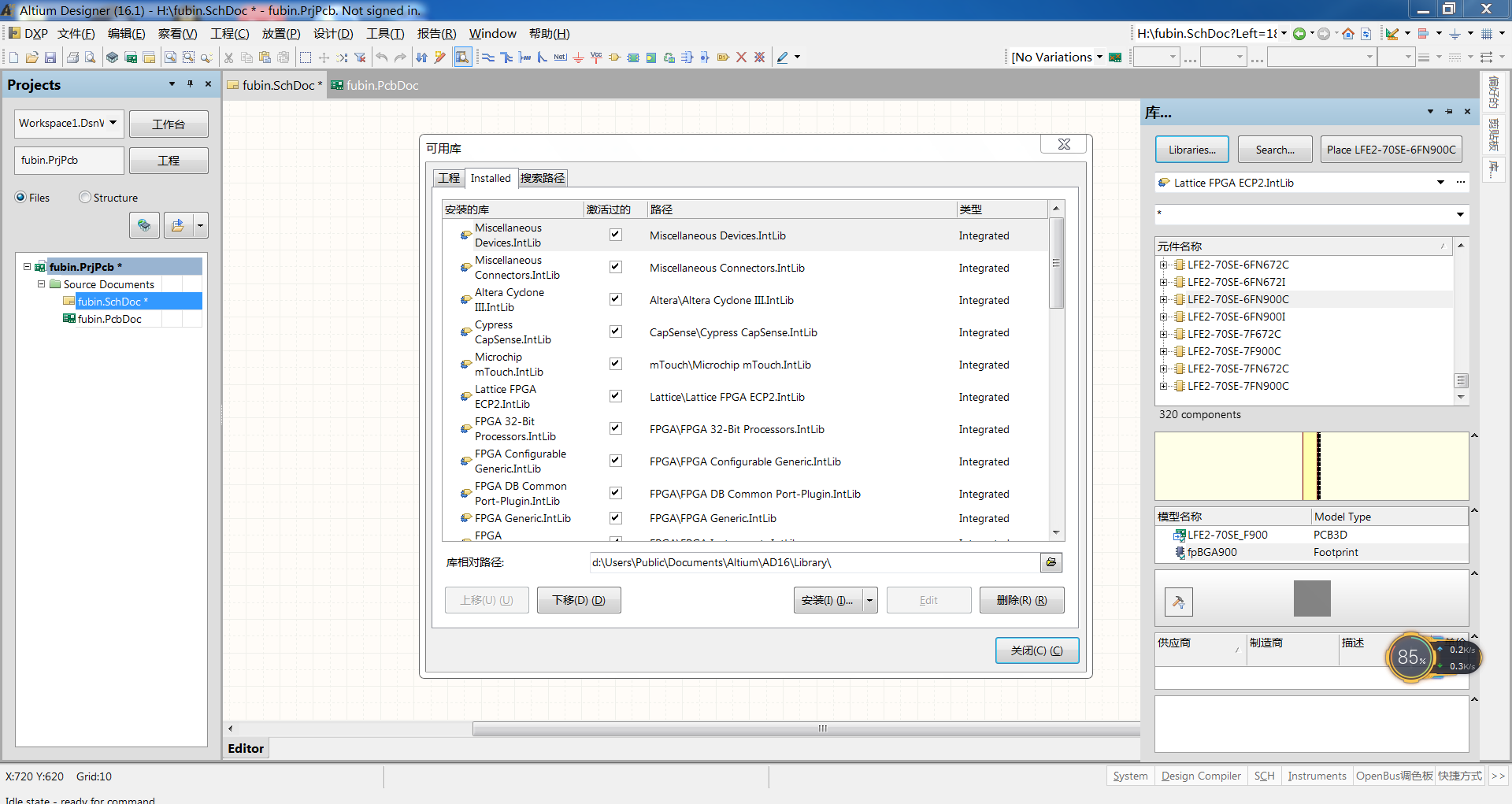Select the Place Wire tool

[488, 57]
